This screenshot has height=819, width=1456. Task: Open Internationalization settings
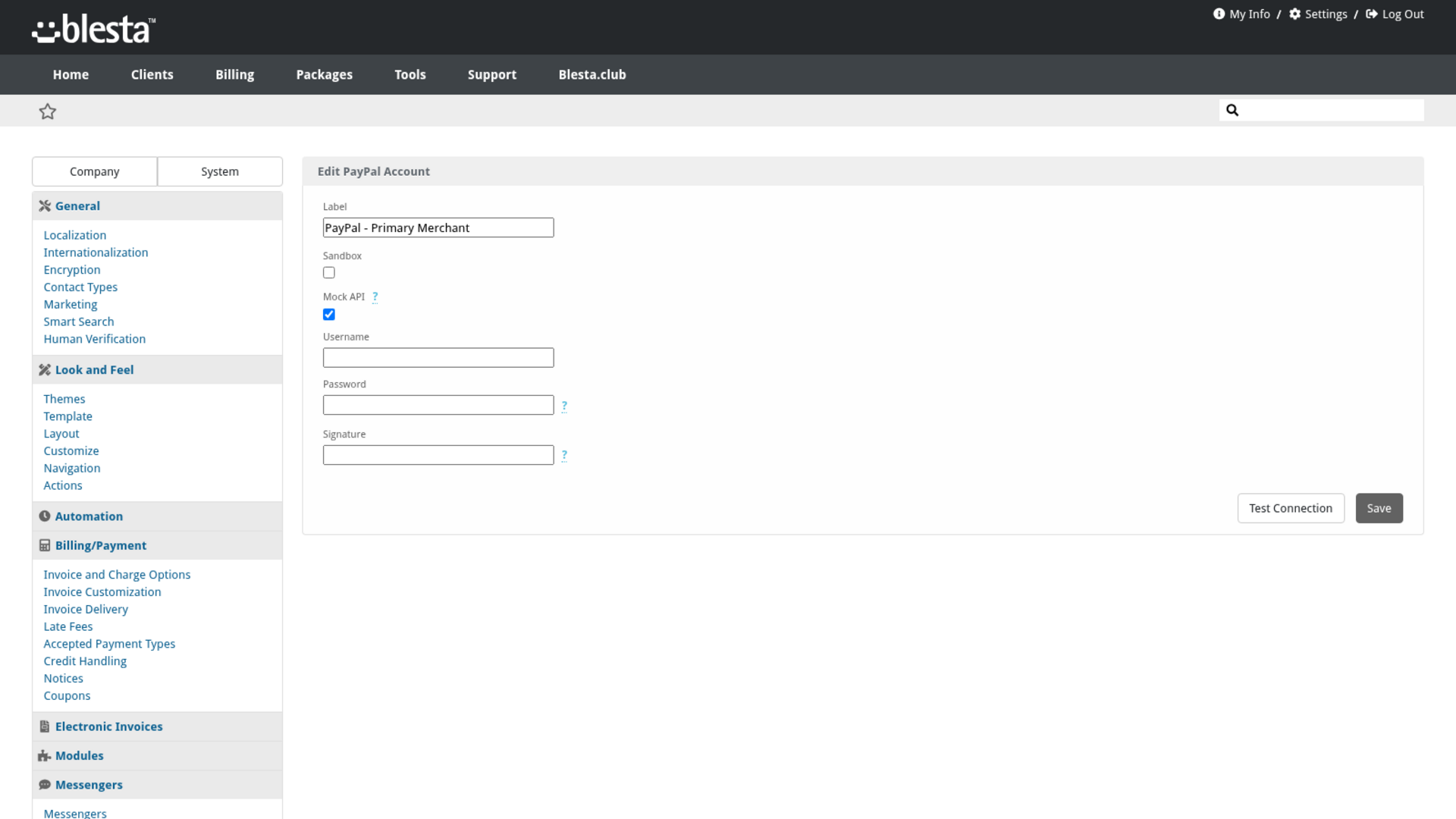coord(96,253)
